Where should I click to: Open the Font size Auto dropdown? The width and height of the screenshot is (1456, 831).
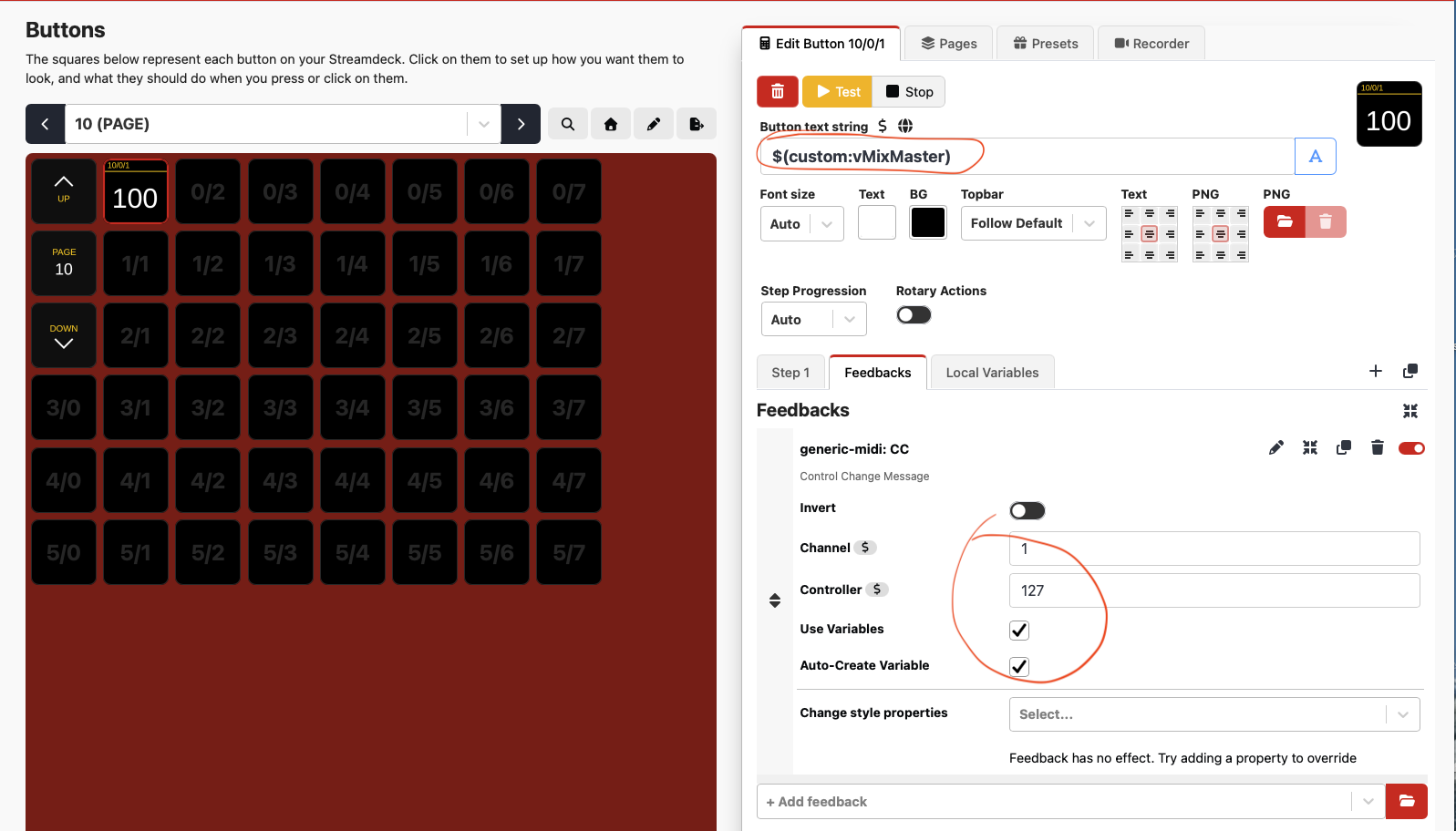(801, 224)
